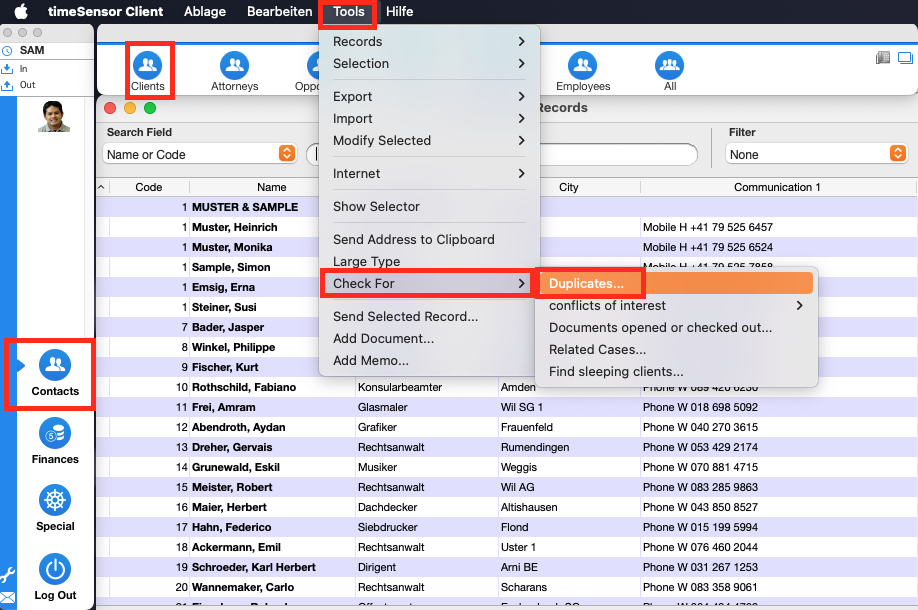This screenshot has height=610, width=918.
Task: Open the Filter dropdown set to None
Action: tap(816, 154)
